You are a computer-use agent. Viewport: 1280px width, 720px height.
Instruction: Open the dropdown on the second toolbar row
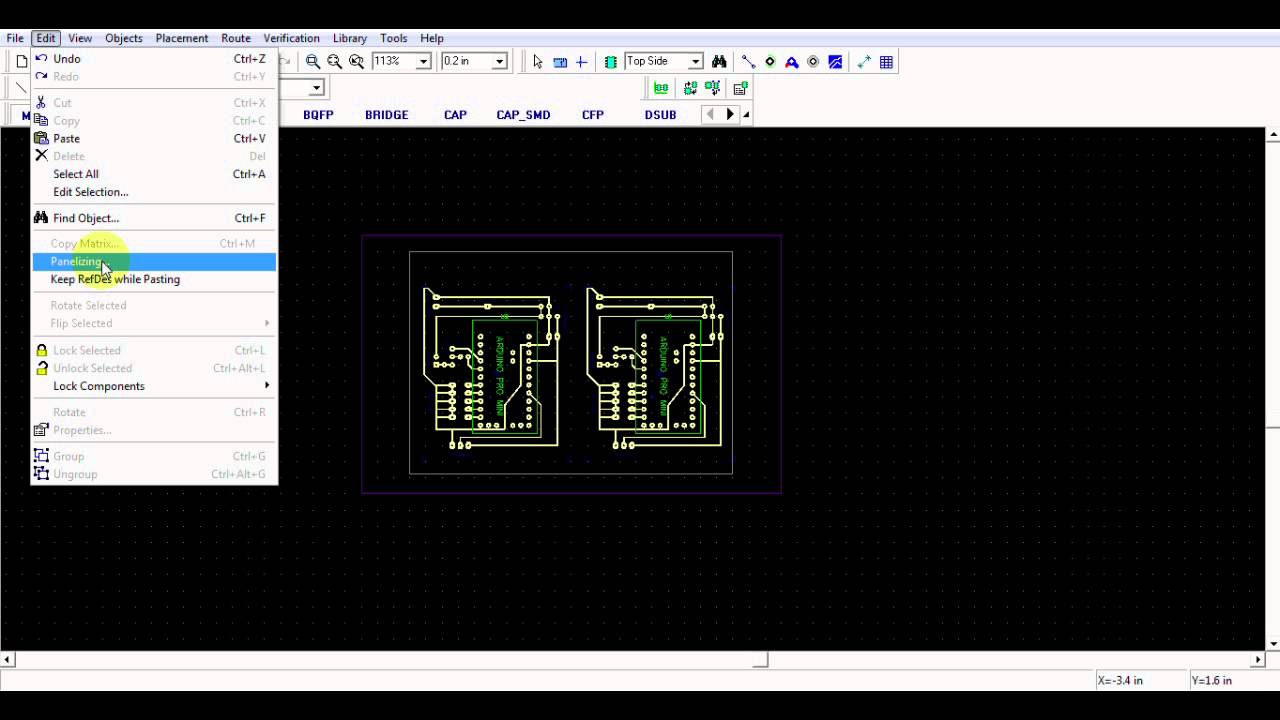pos(316,88)
